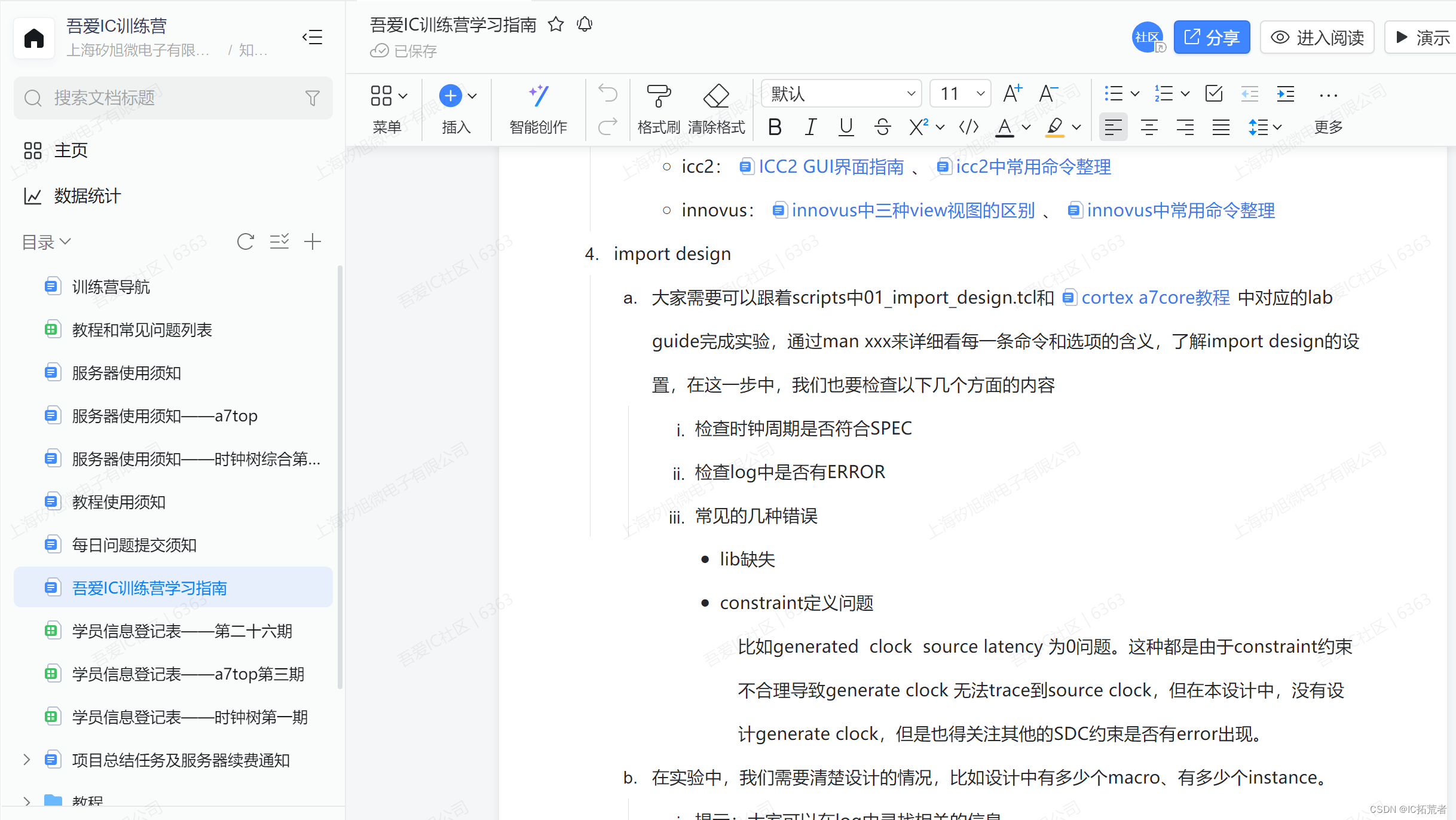Viewport: 1456px width, 820px height.
Task: Click the blue 分享 share button
Action: coord(1212,38)
